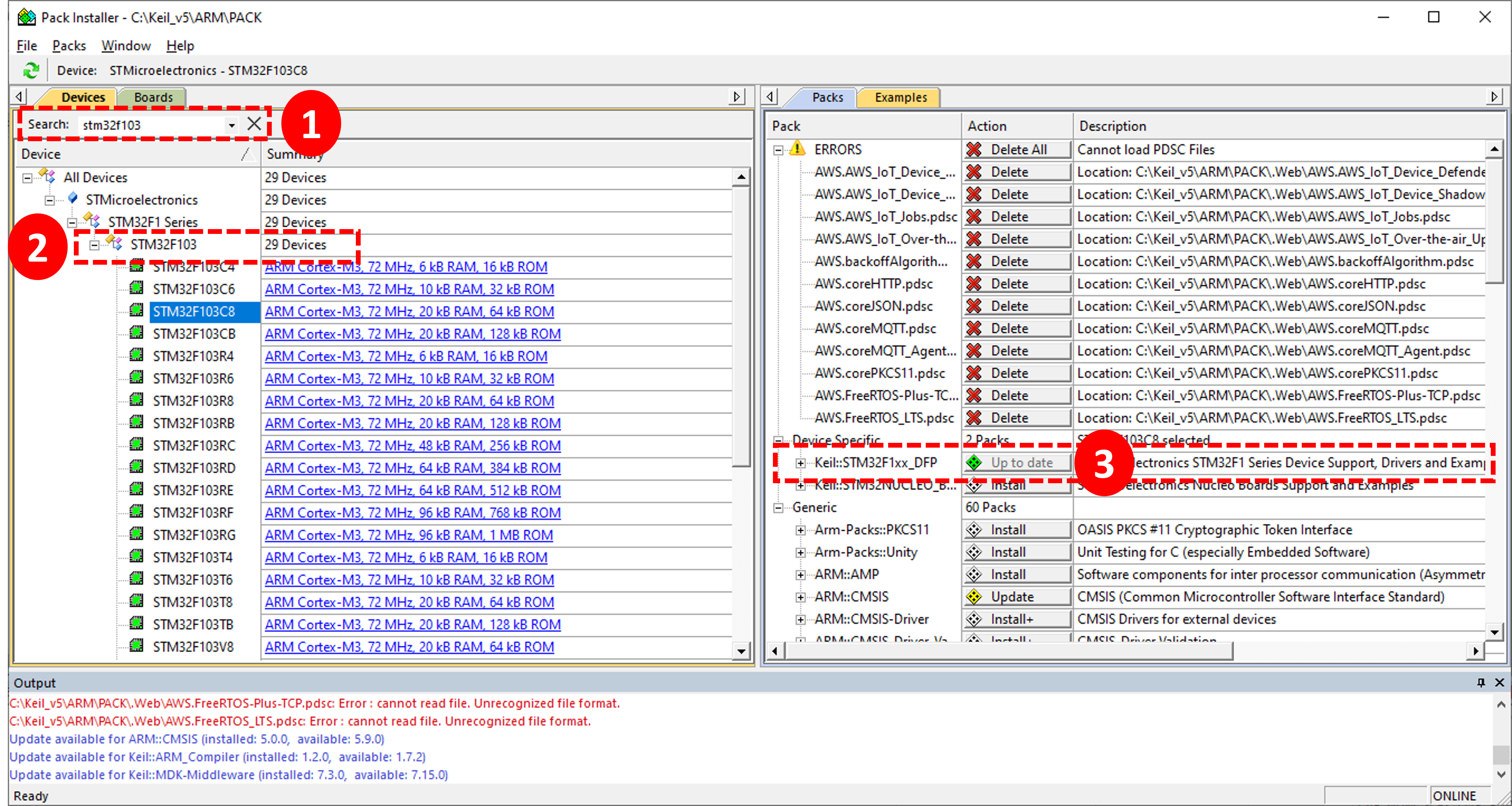This screenshot has height=806, width=1512.
Task: Open the Window menu
Action: [125, 46]
